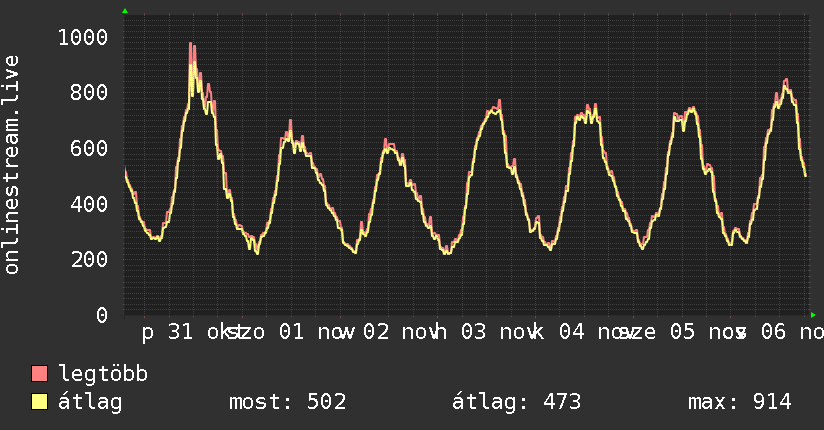Click the 'szo 01 nov' date label
The height and width of the screenshot is (430, 824).
294,332
